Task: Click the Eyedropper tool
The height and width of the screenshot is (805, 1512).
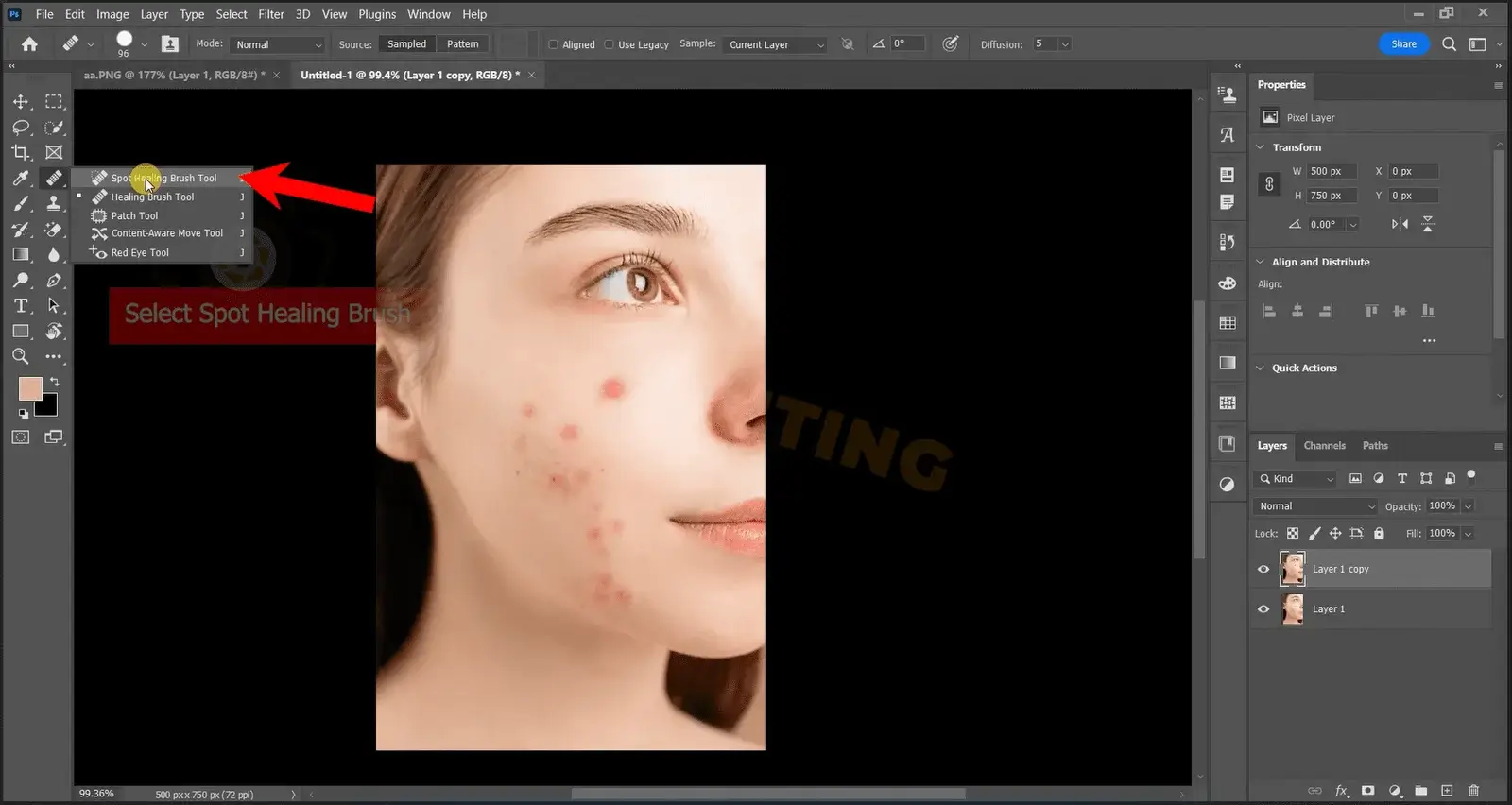Action: pyautogui.click(x=21, y=179)
